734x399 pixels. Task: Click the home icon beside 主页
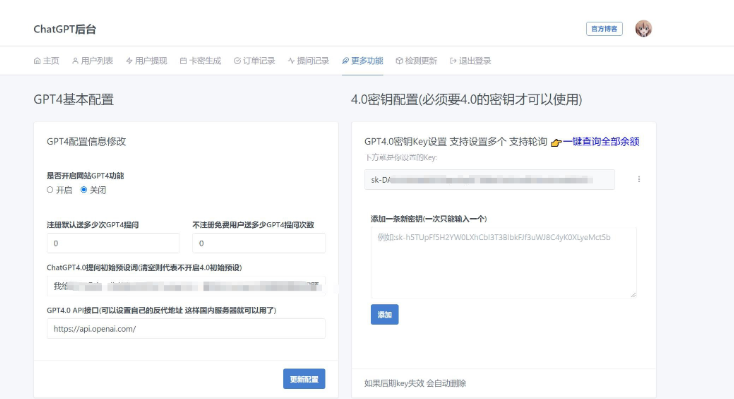click(37, 61)
